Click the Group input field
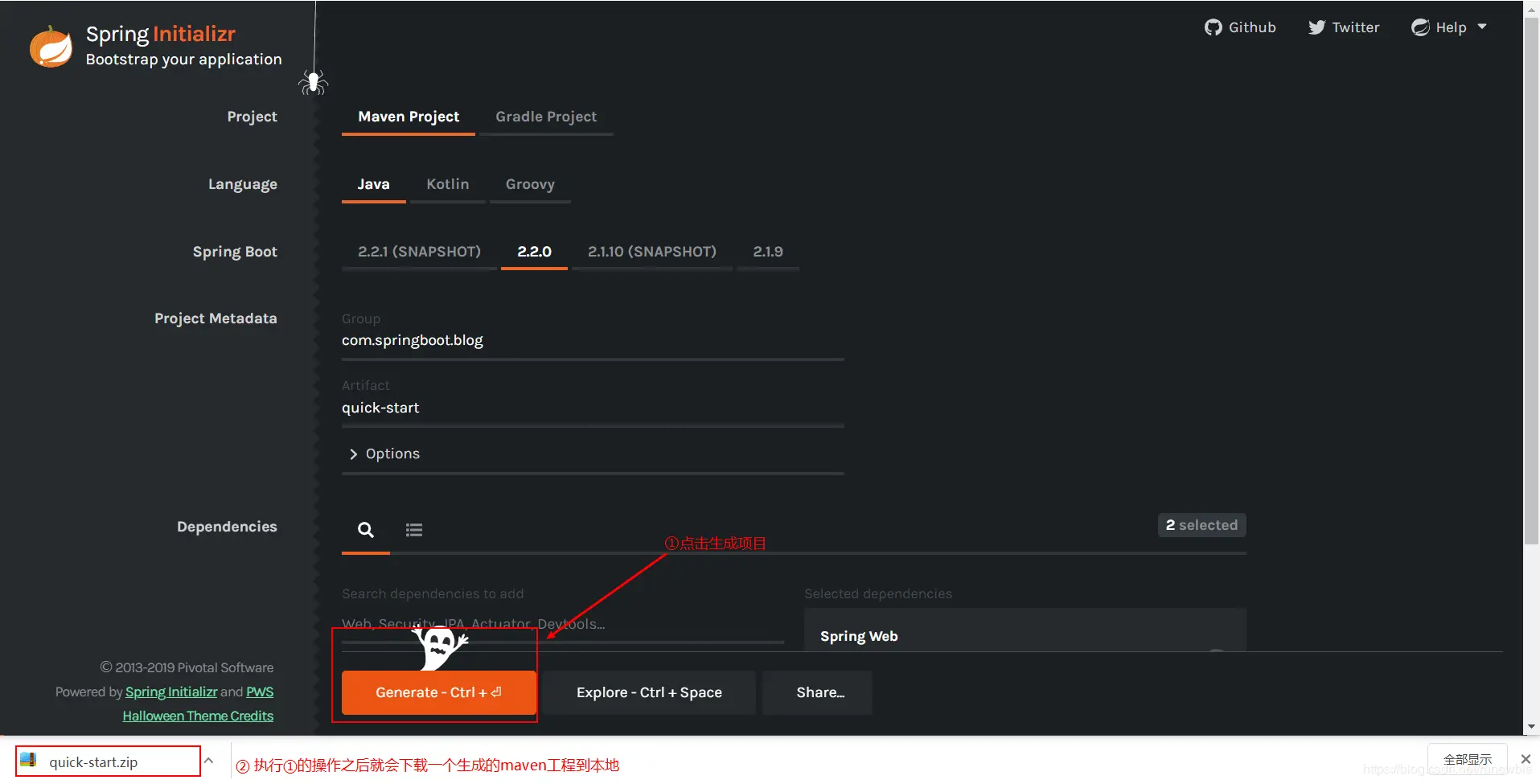The width and height of the screenshot is (1540, 784). click(593, 340)
